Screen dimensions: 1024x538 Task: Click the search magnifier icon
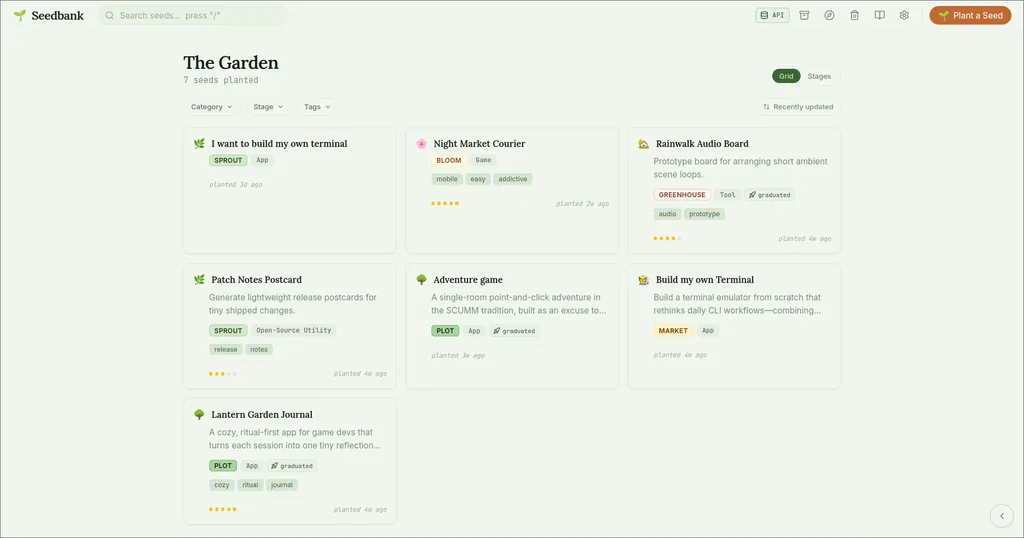click(110, 15)
